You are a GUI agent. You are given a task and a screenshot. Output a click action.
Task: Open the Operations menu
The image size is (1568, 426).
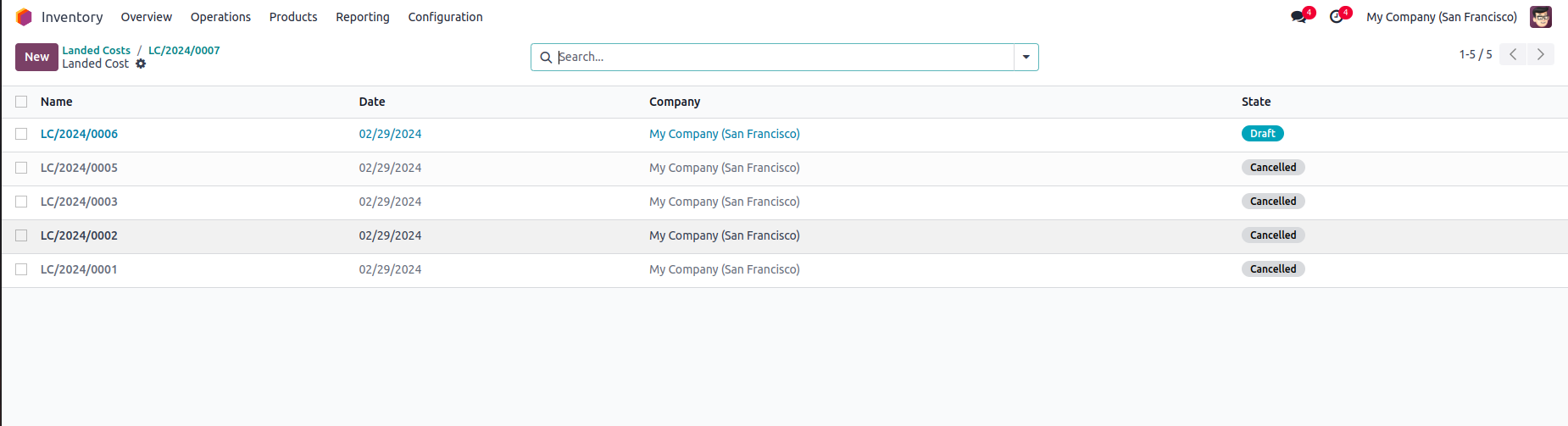coord(220,17)
